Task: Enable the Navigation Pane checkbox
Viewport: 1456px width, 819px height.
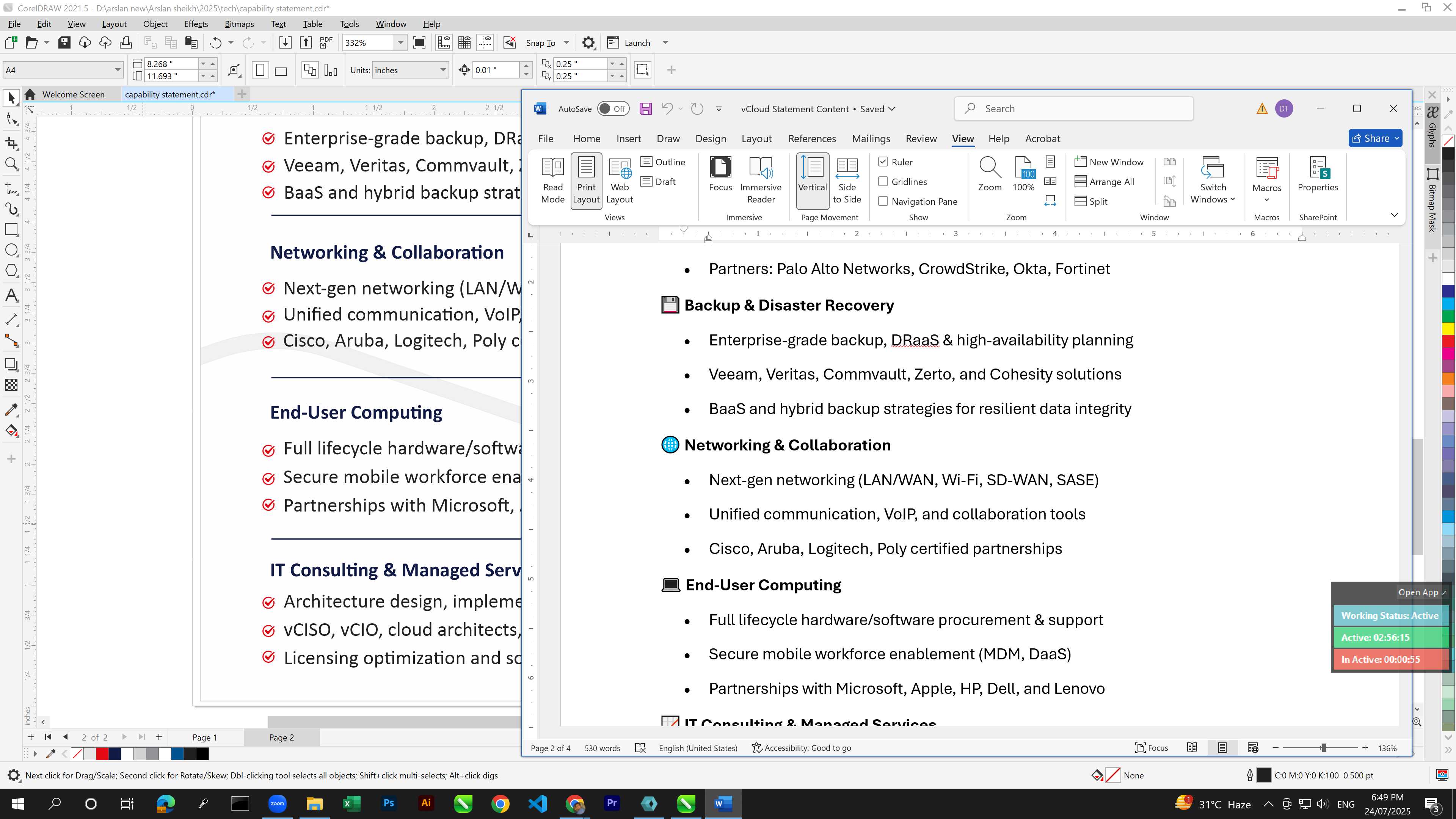Action: pos(883,201)
